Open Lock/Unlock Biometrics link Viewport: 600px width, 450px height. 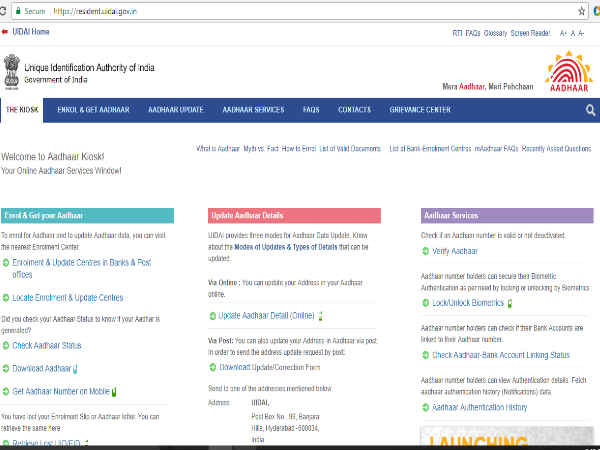click(468, 303)
